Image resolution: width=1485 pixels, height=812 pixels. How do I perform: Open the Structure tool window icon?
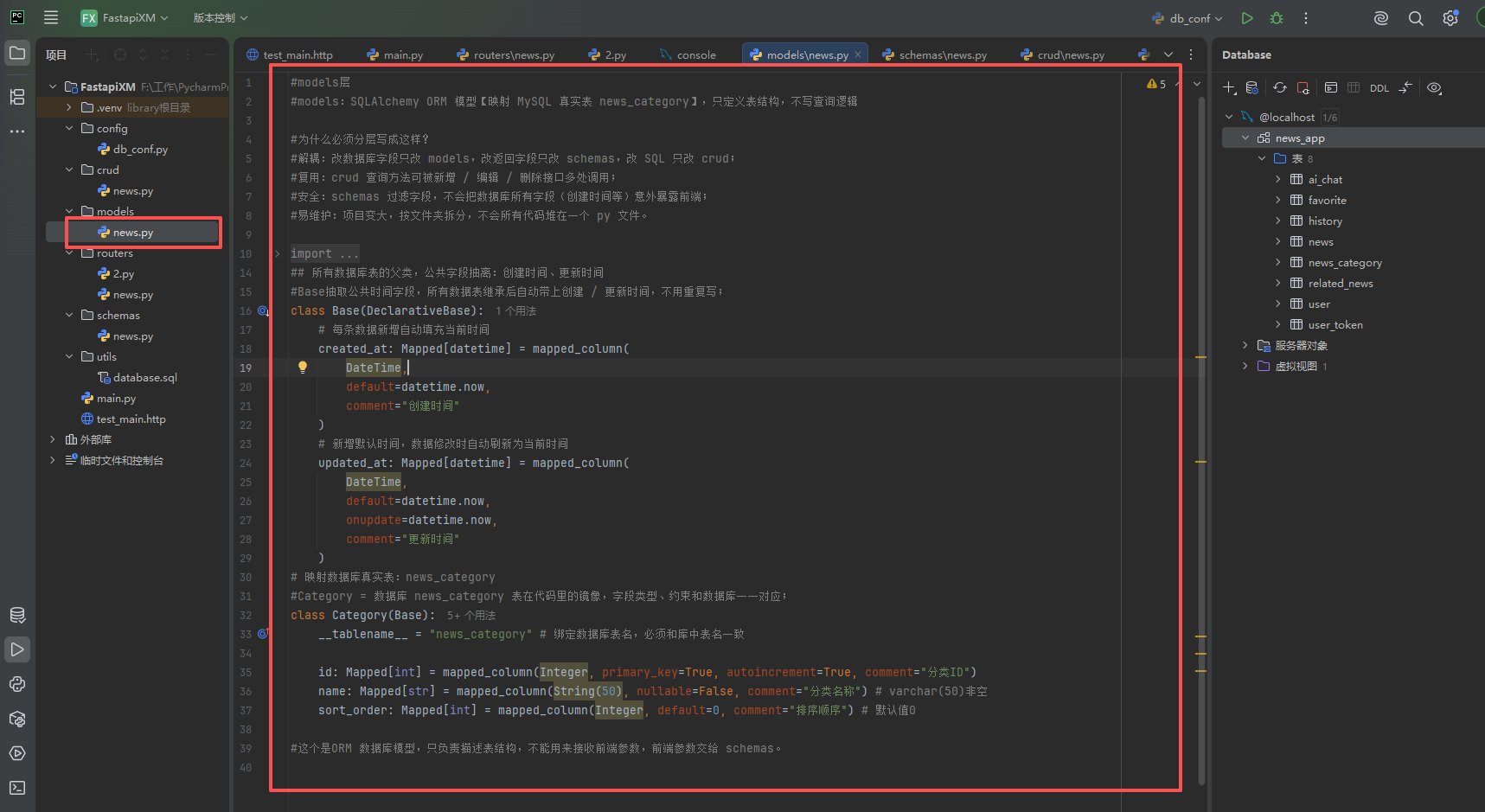coord(17,97)
